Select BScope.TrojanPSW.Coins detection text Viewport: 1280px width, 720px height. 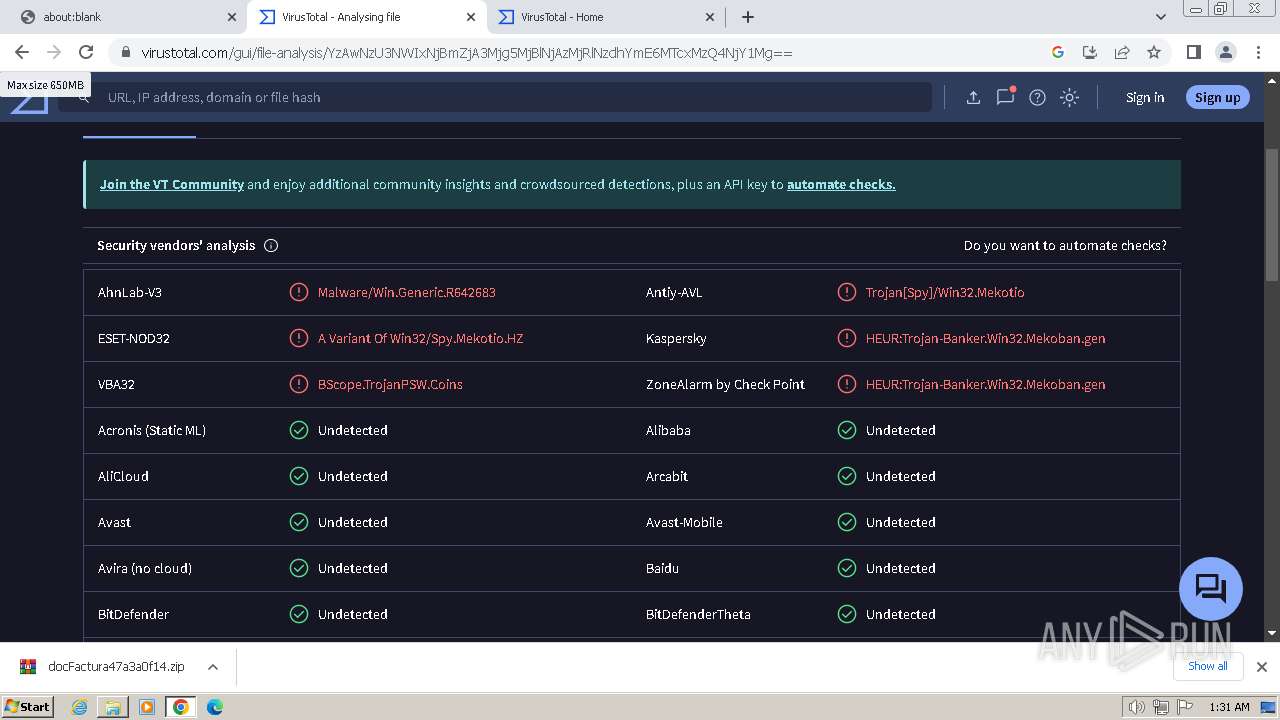(390, 384)
